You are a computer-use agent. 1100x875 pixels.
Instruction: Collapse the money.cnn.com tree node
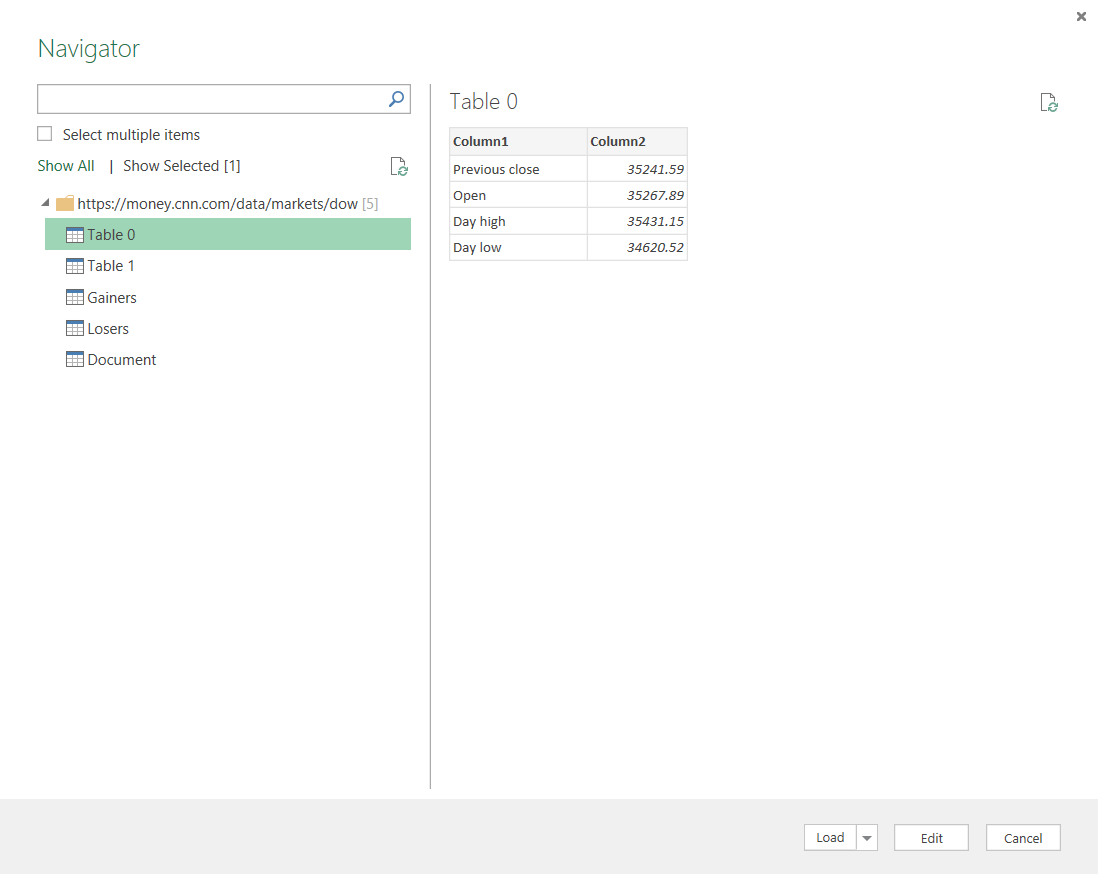[46, 203]
